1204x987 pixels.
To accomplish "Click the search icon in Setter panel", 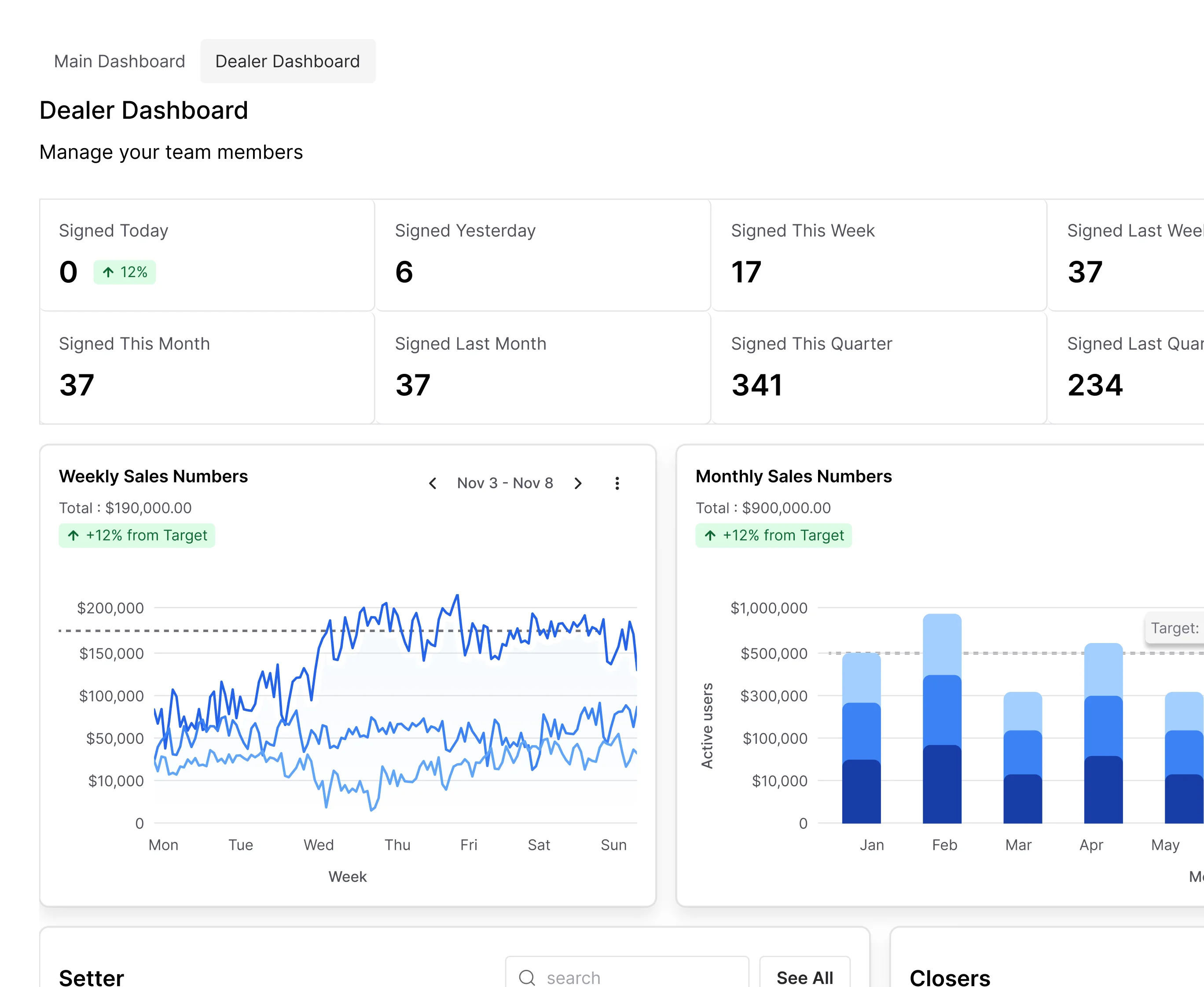I will tap(527, 977).
